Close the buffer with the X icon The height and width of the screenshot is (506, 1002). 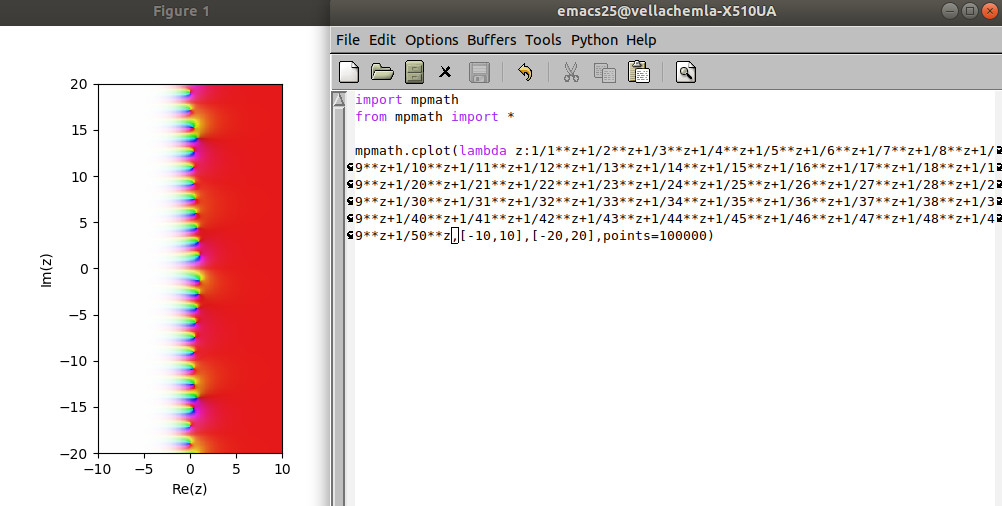coord(446,72)
